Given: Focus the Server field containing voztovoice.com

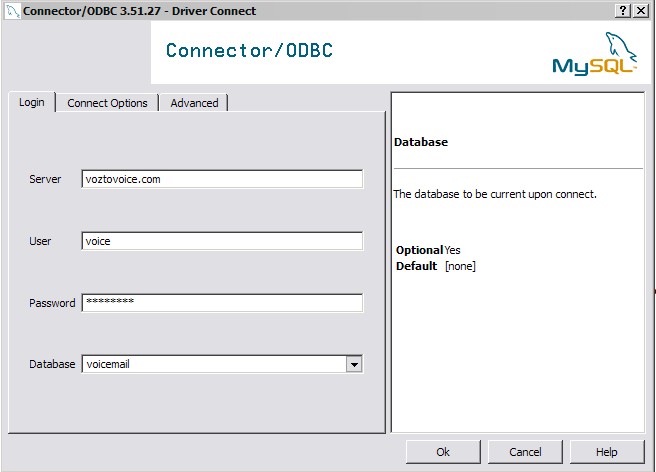Looking at the screenshot, I should pyautogui.click(x=221, y=180).
